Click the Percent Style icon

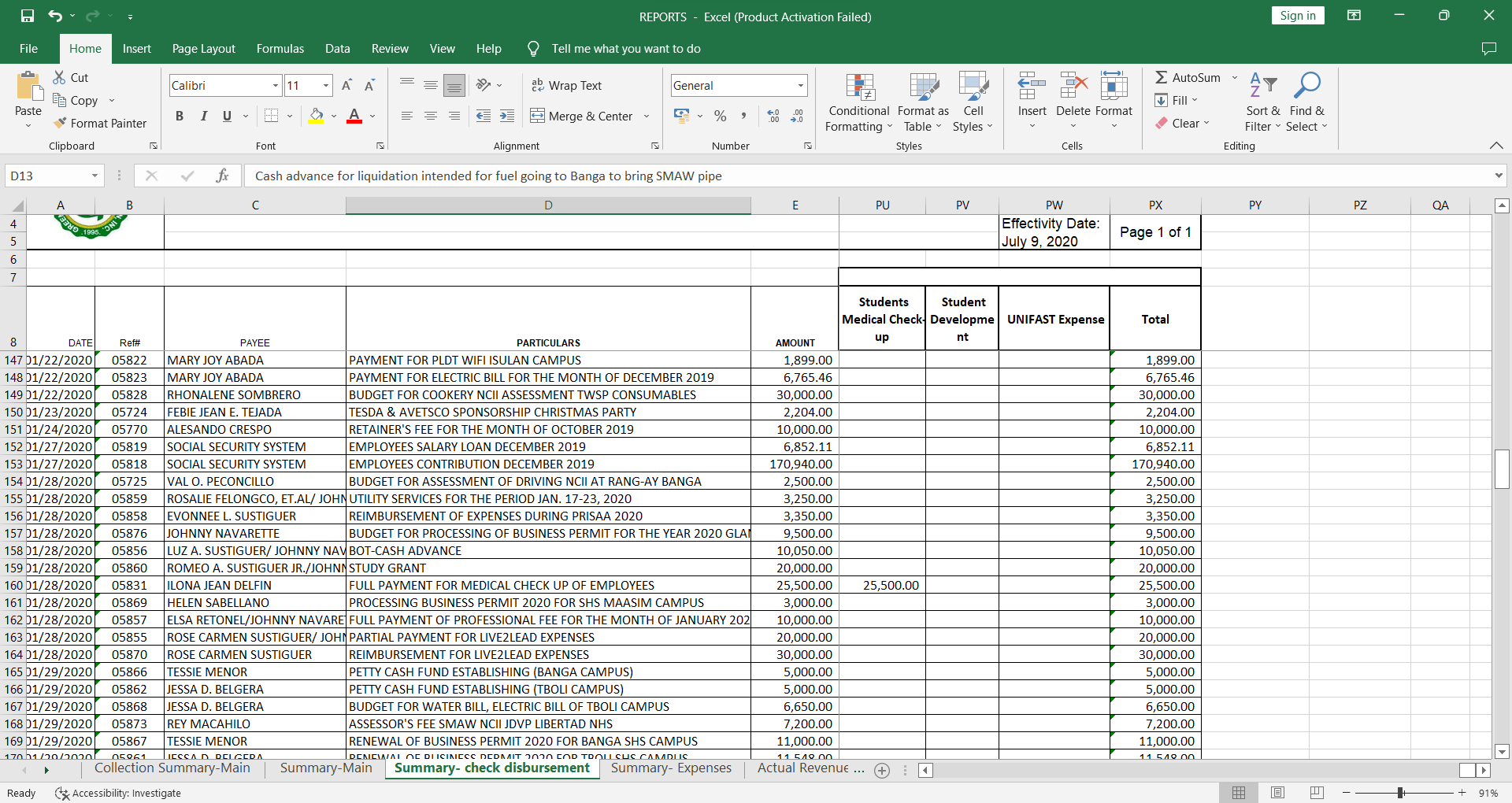720,116
